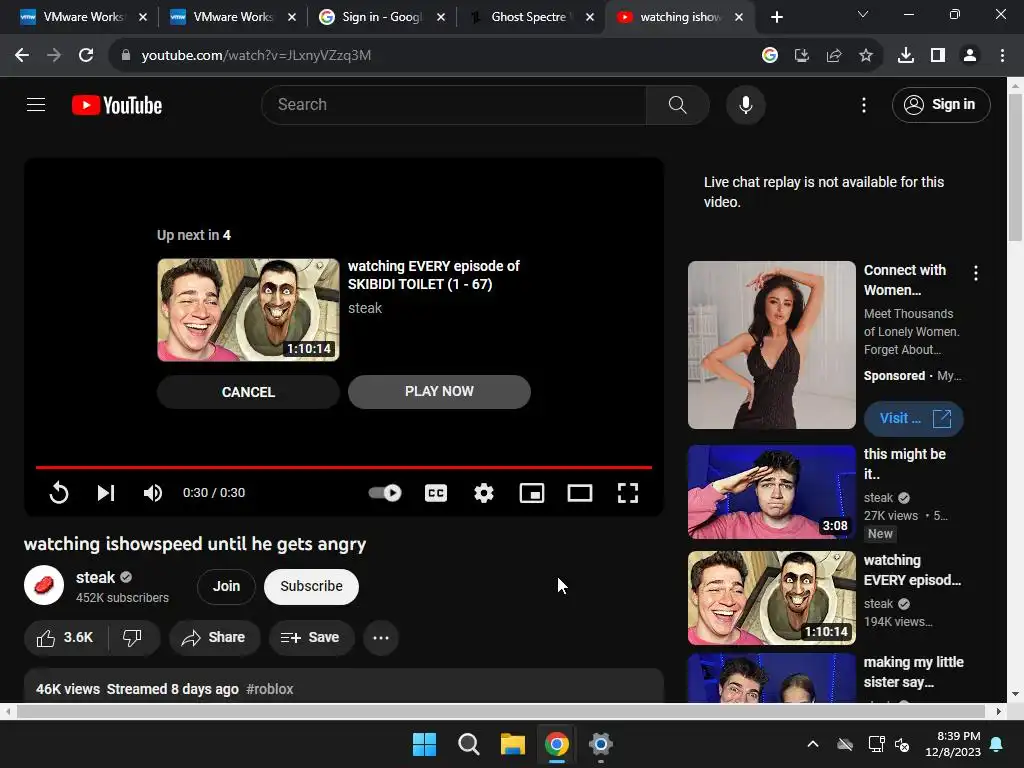The image size is (1024, 768).
Task: Open File Explorer from the taskbar
Action: coord(513,744)
